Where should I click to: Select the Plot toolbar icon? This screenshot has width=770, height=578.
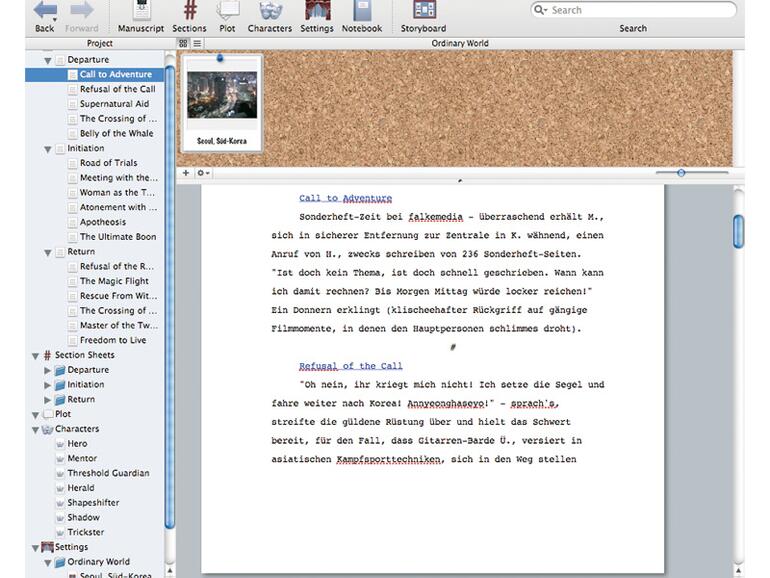click(x=227, y=11)
